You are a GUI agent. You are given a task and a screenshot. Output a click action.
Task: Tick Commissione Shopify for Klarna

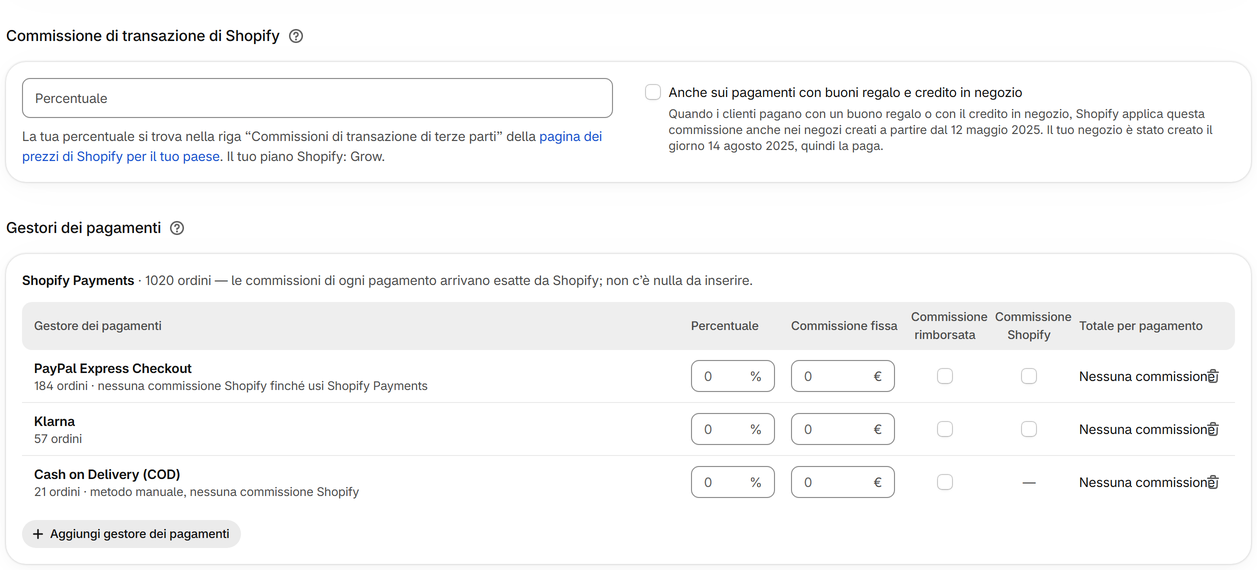(1029, 429)
